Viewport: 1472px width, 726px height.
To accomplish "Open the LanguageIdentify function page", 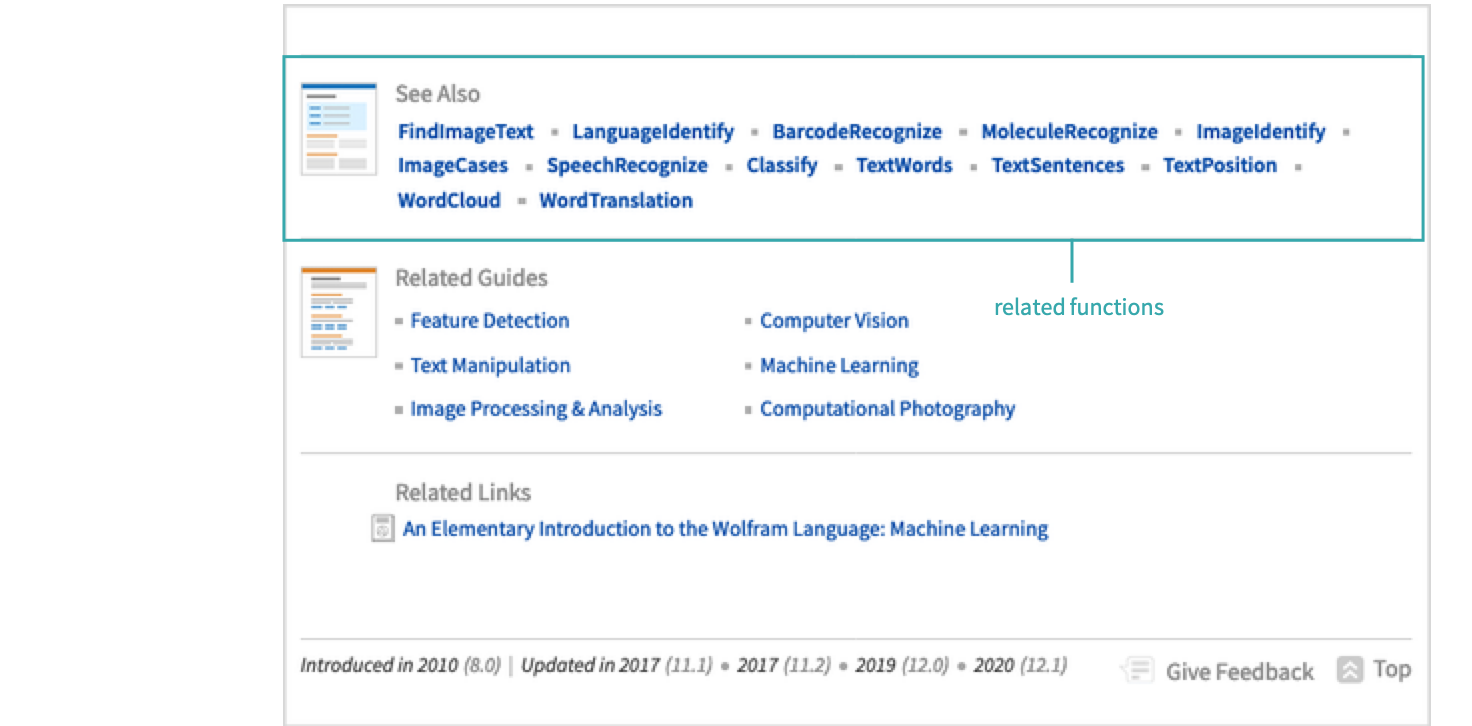I will pos(653,132).
